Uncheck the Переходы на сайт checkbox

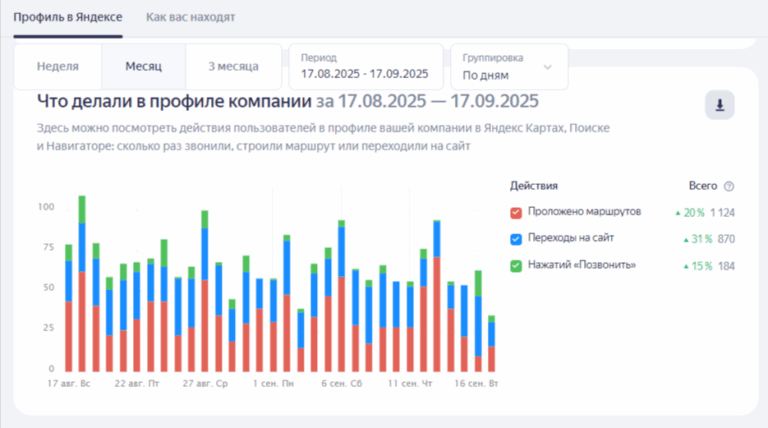(x=516, y=239)
